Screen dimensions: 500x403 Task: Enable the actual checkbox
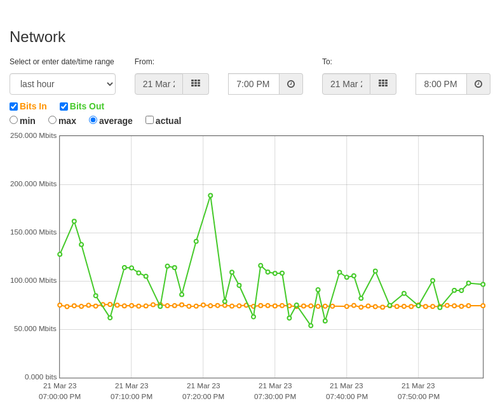pyautogui.click(x=150, y=120)
